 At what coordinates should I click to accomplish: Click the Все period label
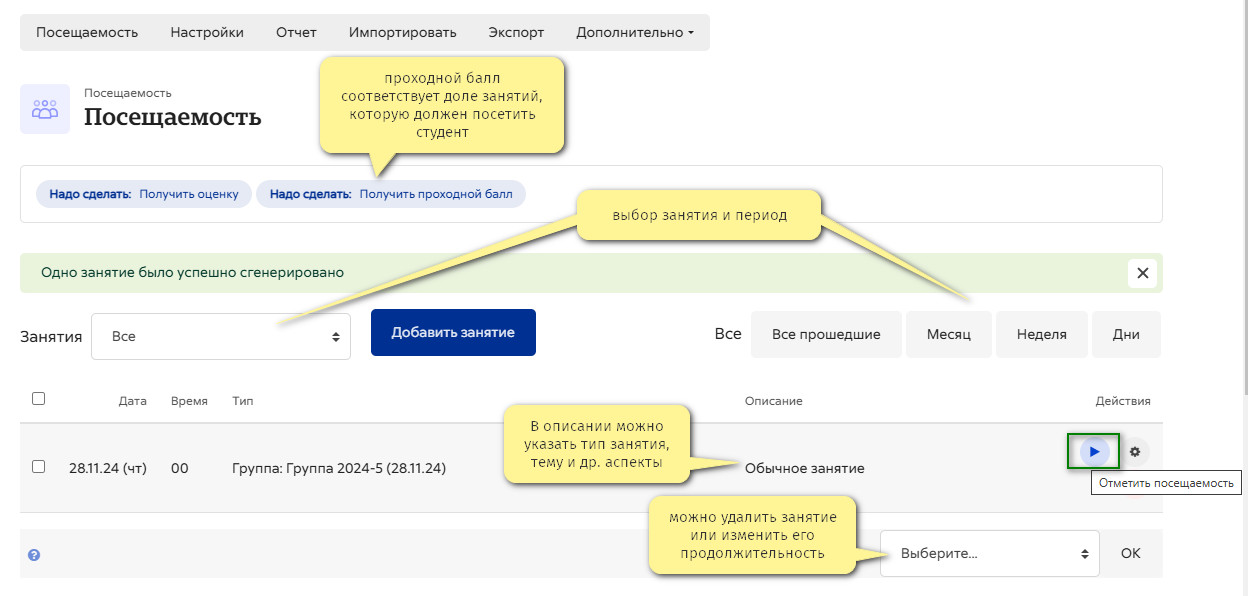tap(728, 334)
